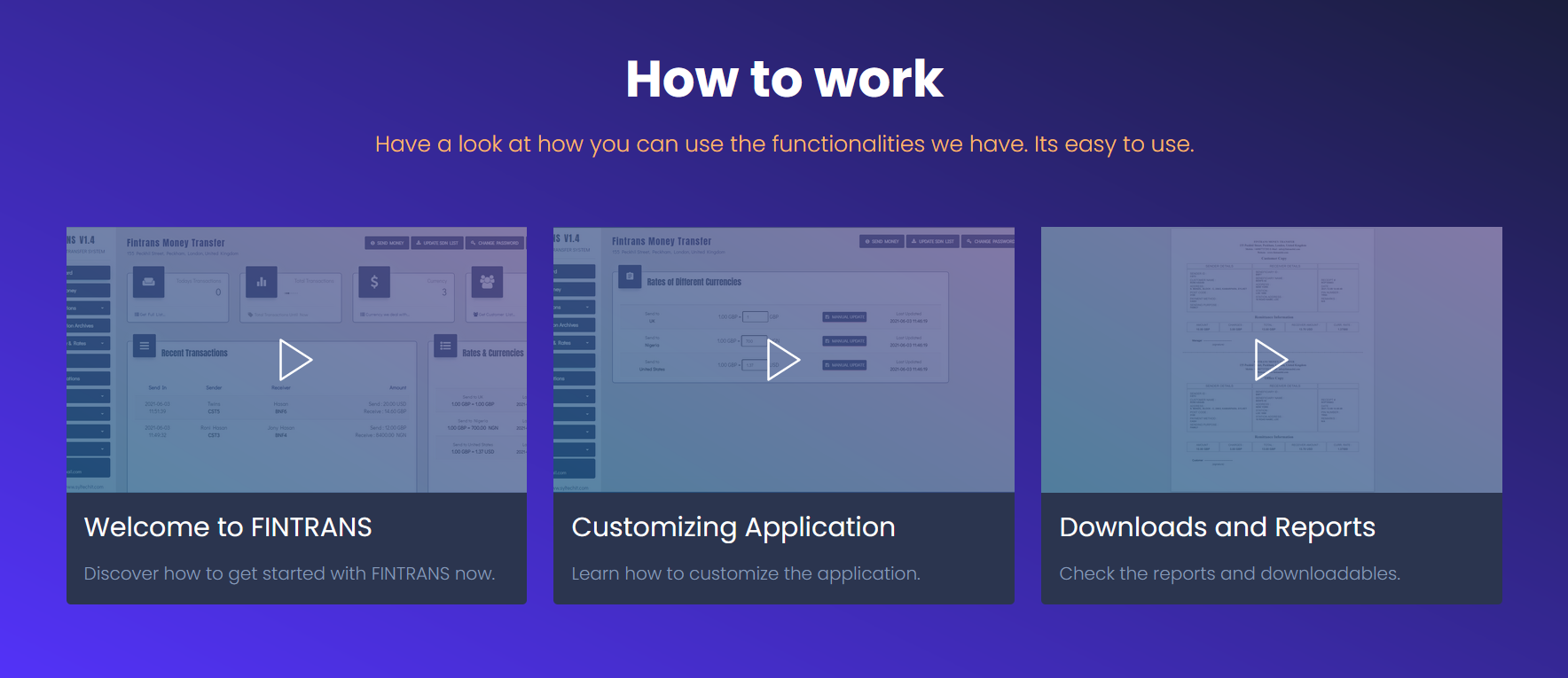This screenshot has height=678, width=1568.
Task: Open the Downloads and Reports title link
Action: 1217,527
